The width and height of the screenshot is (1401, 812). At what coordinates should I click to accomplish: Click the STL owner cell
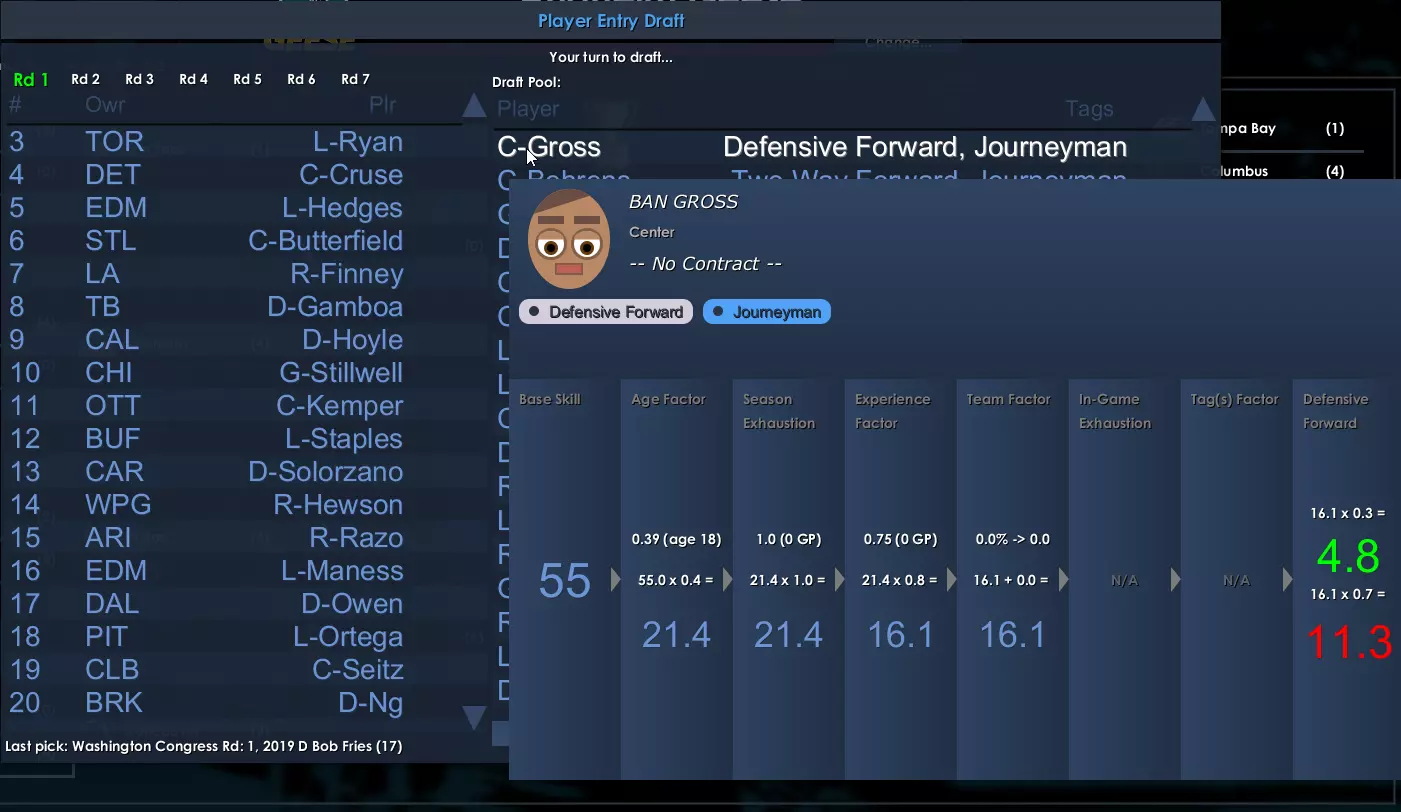click(x=111, y=241)
